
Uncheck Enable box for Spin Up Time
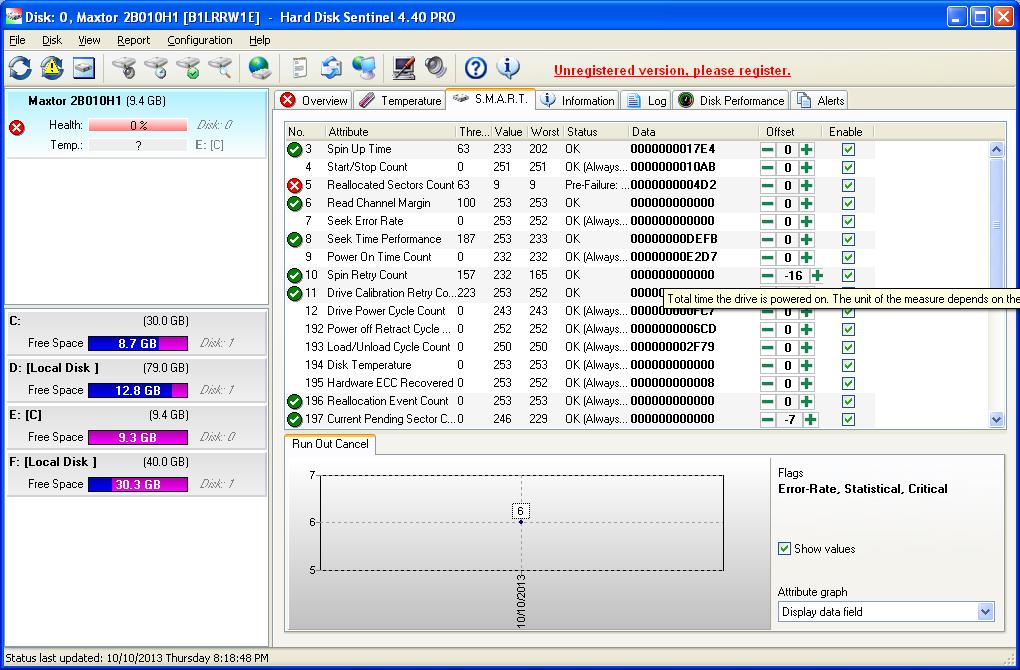pyautogui.click(x=848, y=149)
